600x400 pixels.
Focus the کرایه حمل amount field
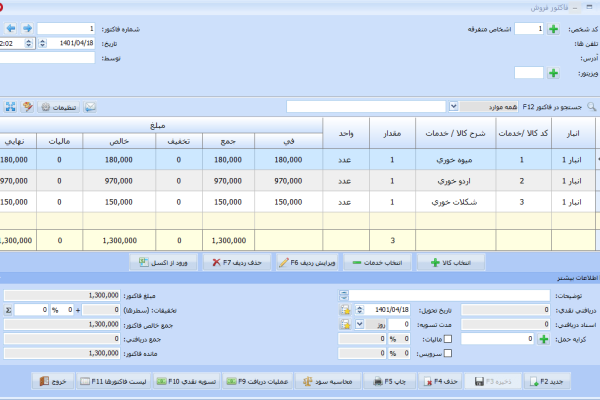tap(497, 339)
